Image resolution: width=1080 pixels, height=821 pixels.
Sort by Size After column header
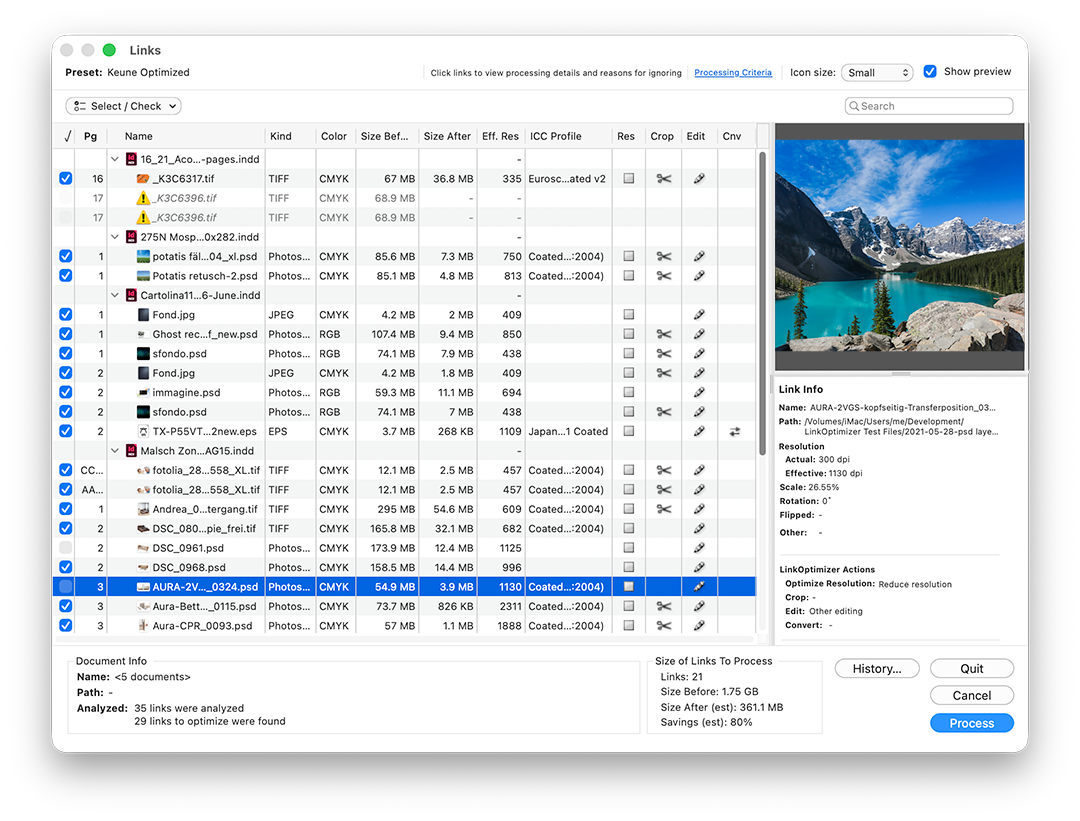(448, 136)
